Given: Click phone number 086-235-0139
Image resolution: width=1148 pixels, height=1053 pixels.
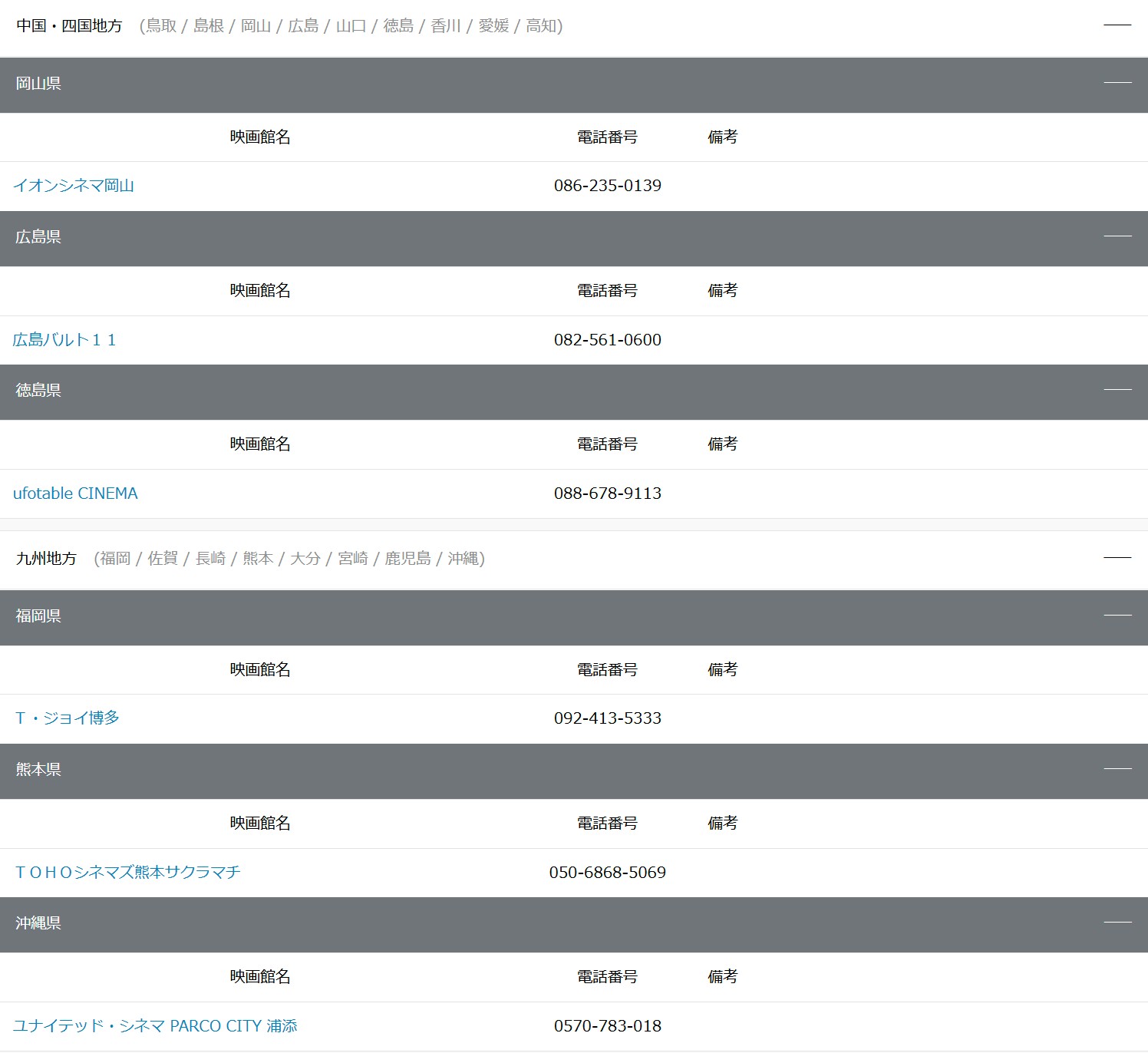Looking at the screenshot, I should click(607, 186).
